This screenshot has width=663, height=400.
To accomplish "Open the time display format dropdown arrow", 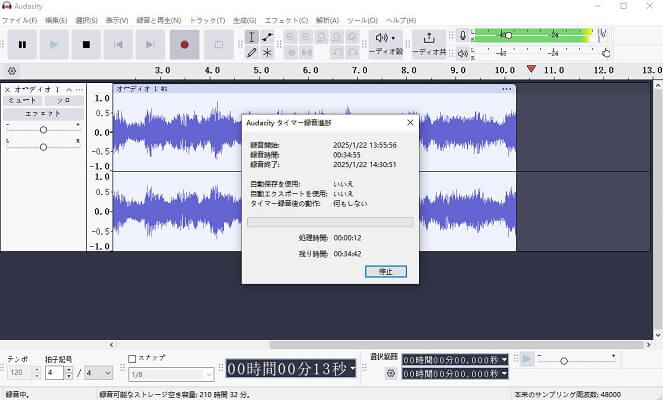I will (353, 369).
